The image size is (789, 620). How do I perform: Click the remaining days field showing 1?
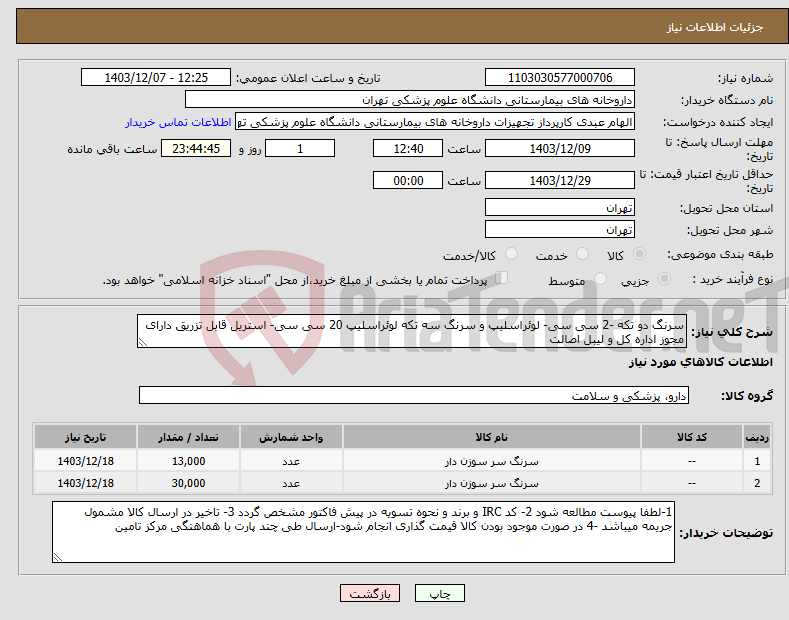[x=300, y=148]
